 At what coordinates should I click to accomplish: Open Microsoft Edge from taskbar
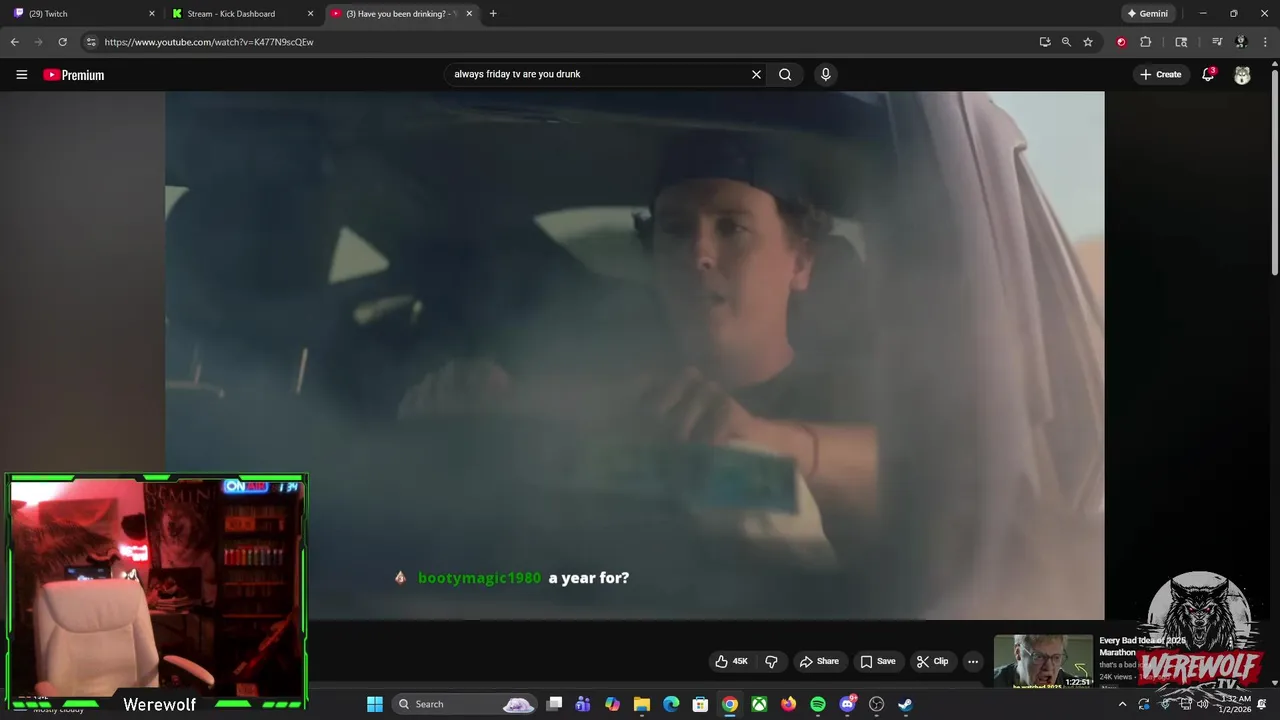coord(671,704)
